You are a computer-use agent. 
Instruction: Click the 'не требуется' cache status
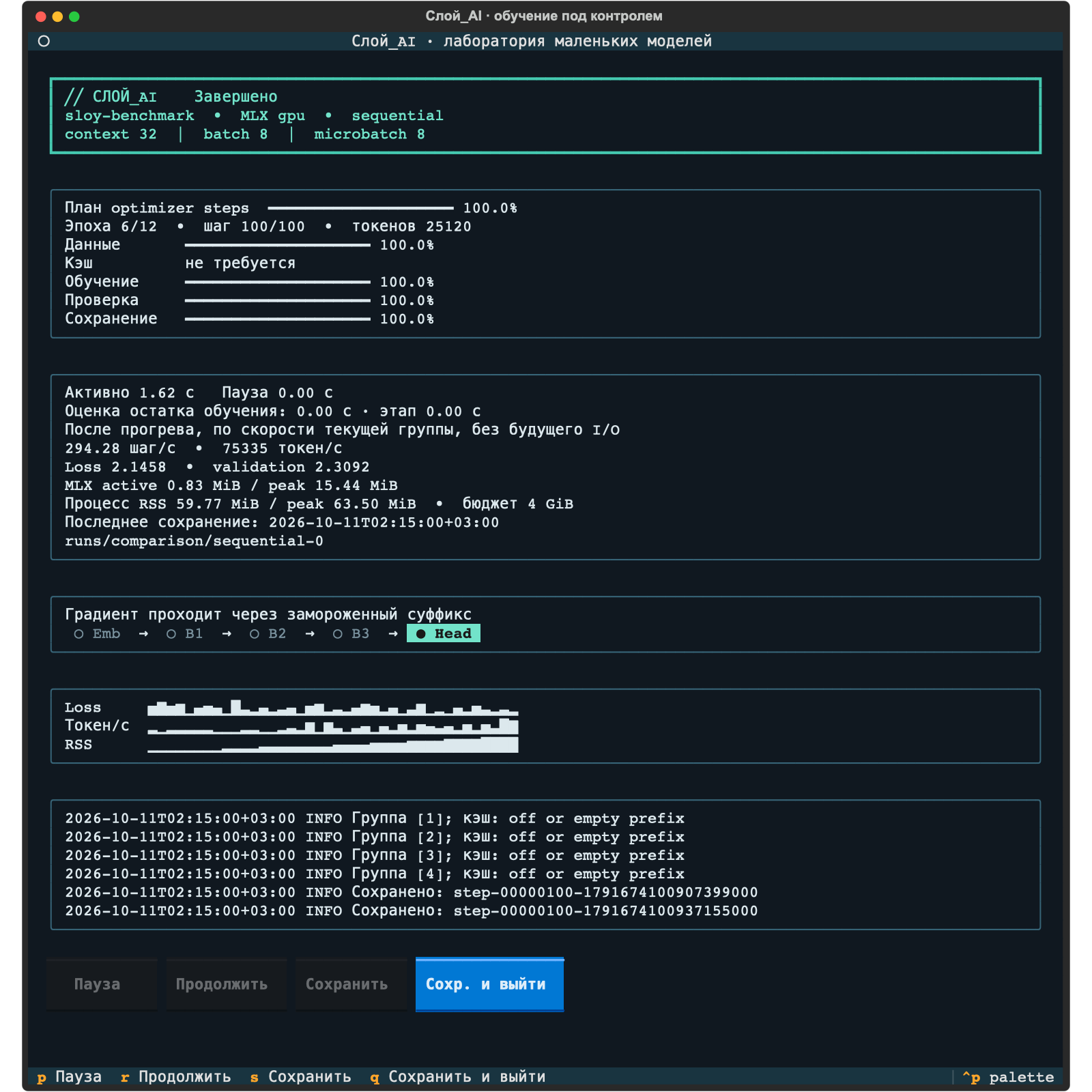point(240,263)
